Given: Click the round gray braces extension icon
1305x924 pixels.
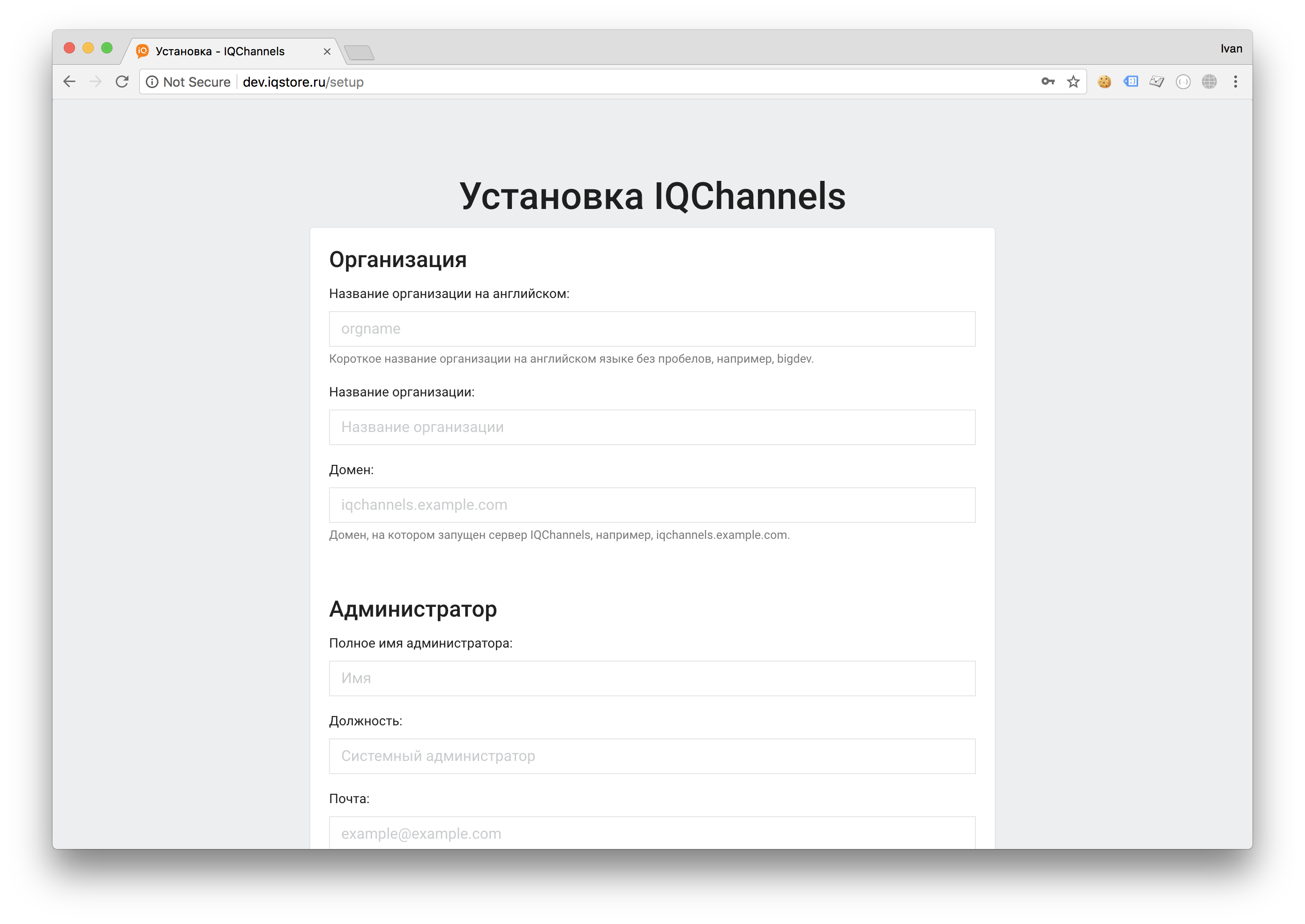Looking at the screenshot, I should [1183, 82].
